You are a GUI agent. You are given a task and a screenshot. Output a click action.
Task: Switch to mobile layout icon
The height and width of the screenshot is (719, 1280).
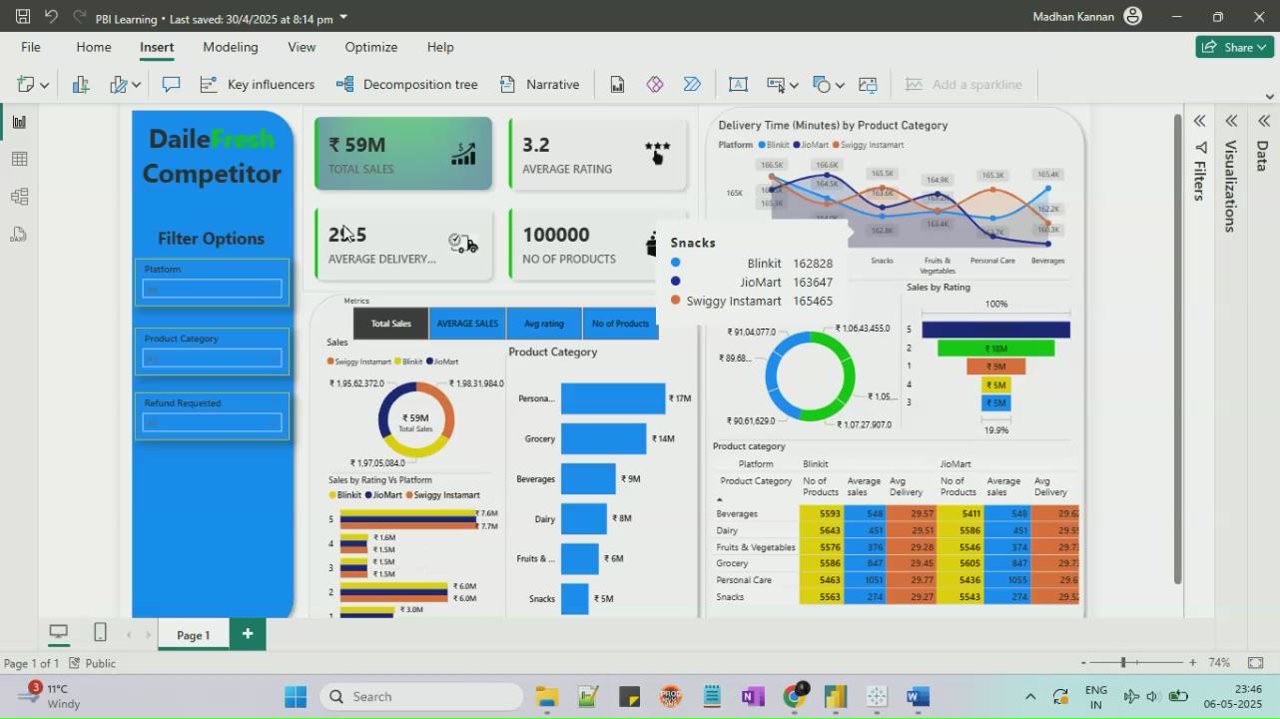click(x=100, y=633)
